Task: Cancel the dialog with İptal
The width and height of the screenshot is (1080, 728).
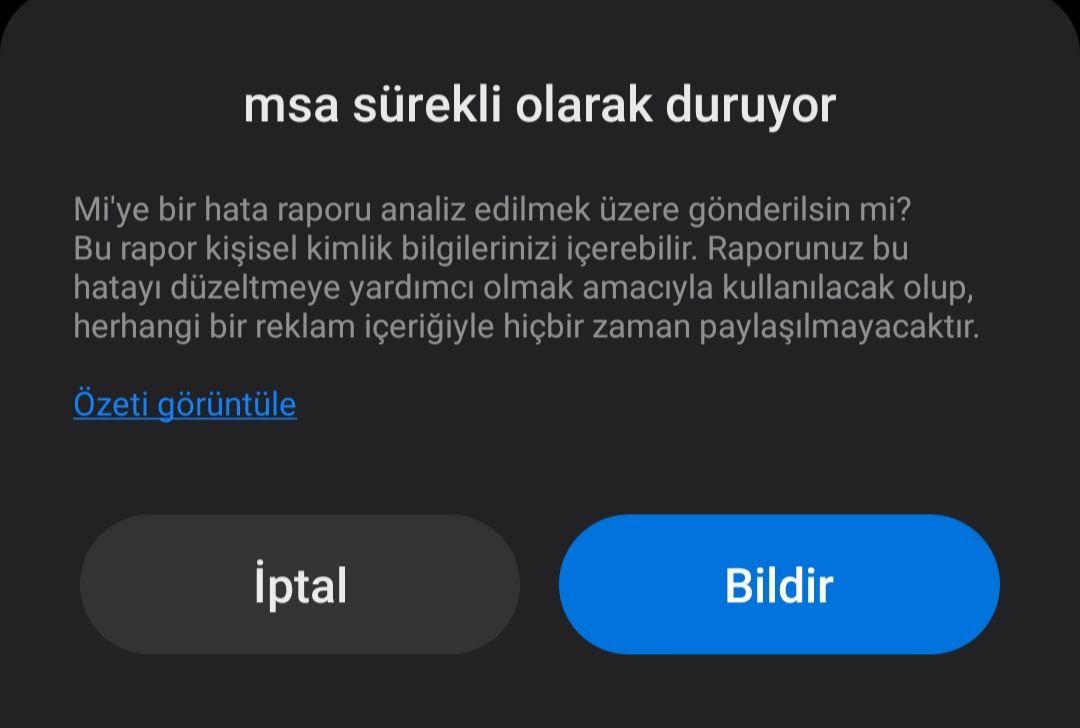Action: click(x=300, y=584)
